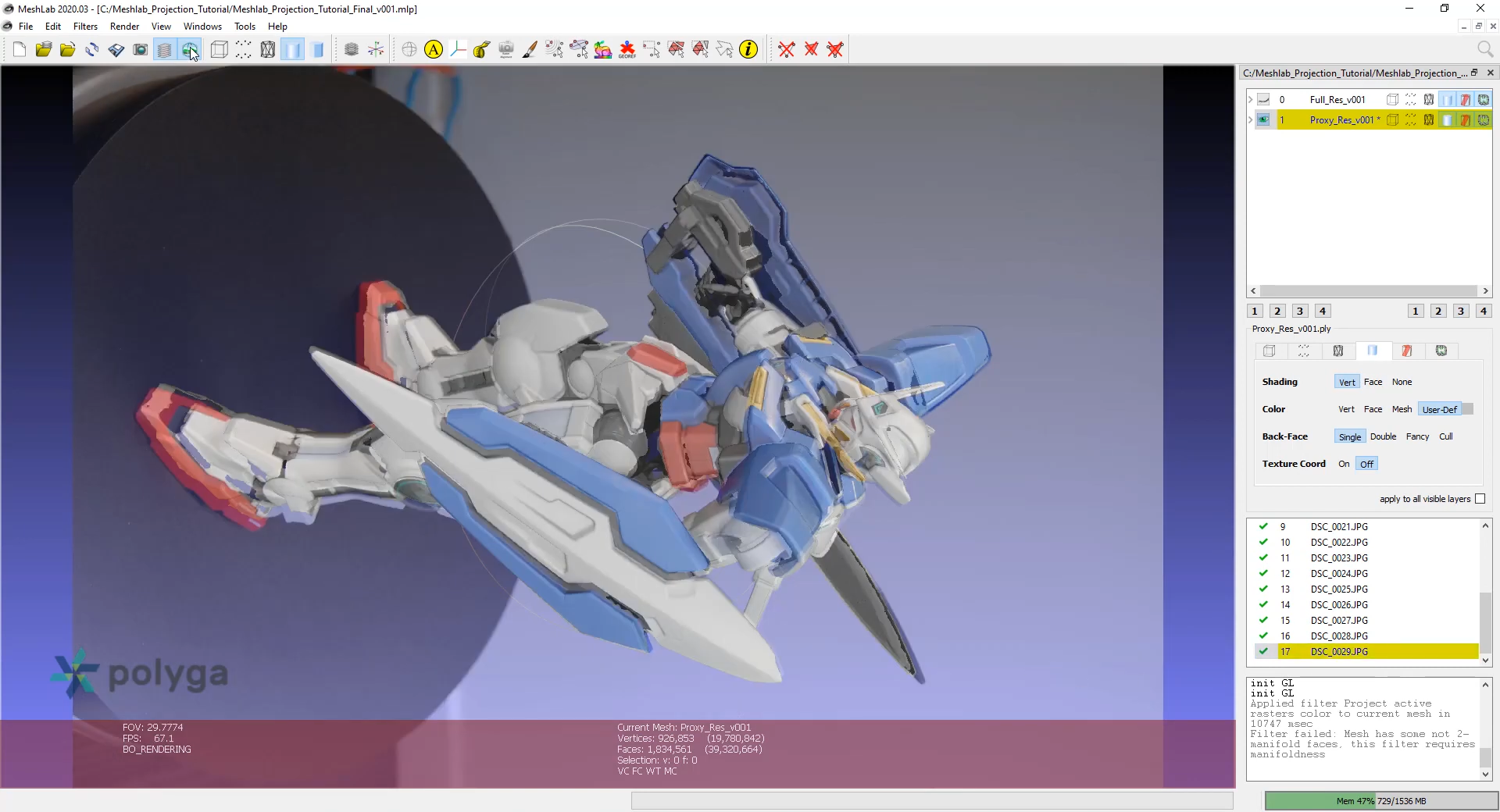Enable points rendering in toolbar

point(244,50)
